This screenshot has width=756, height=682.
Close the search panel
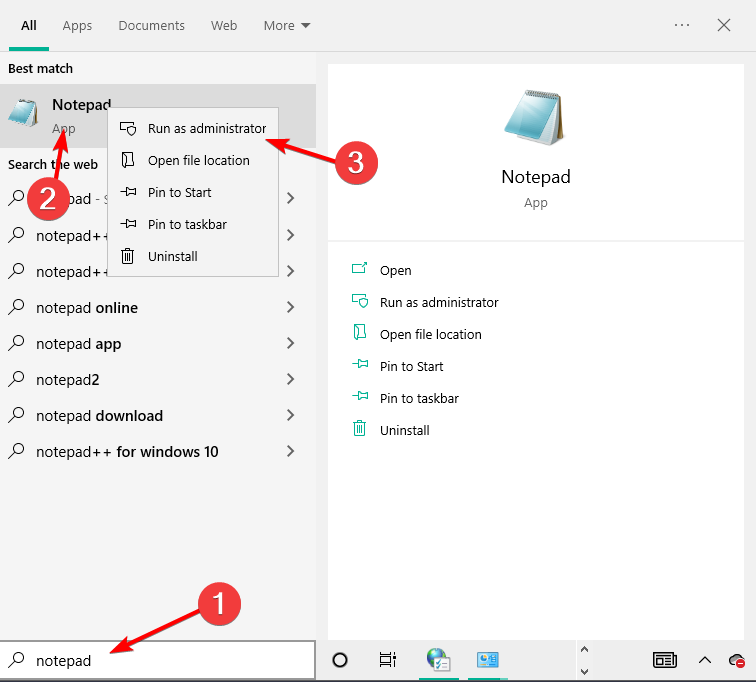tap(724, 25)
